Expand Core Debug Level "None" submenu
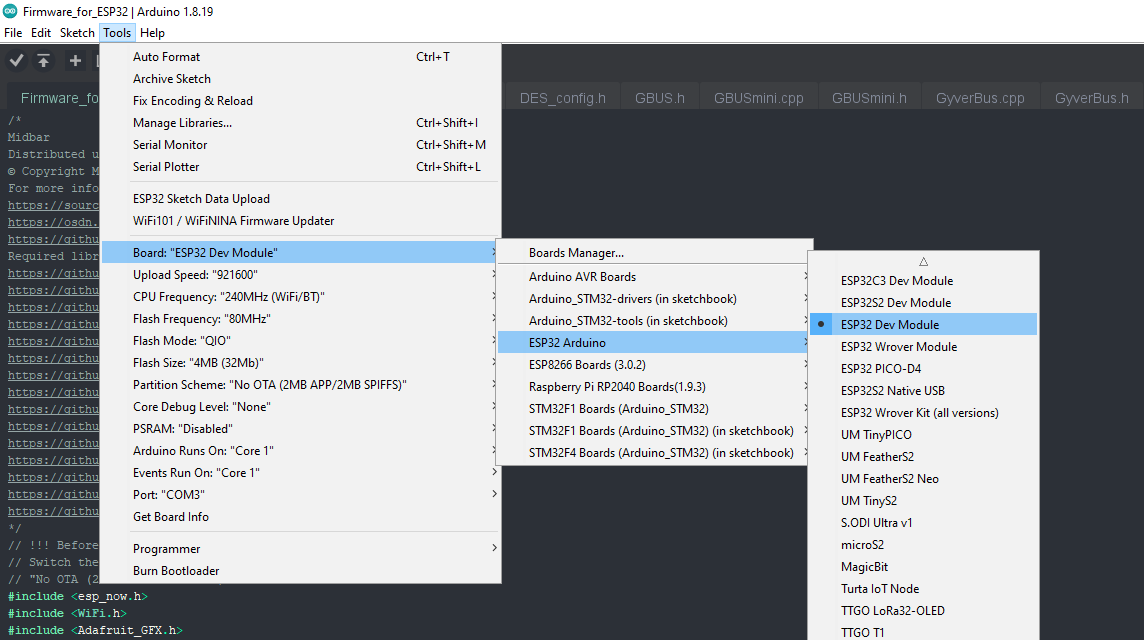 pyautogui.click(x=301, y=406)
